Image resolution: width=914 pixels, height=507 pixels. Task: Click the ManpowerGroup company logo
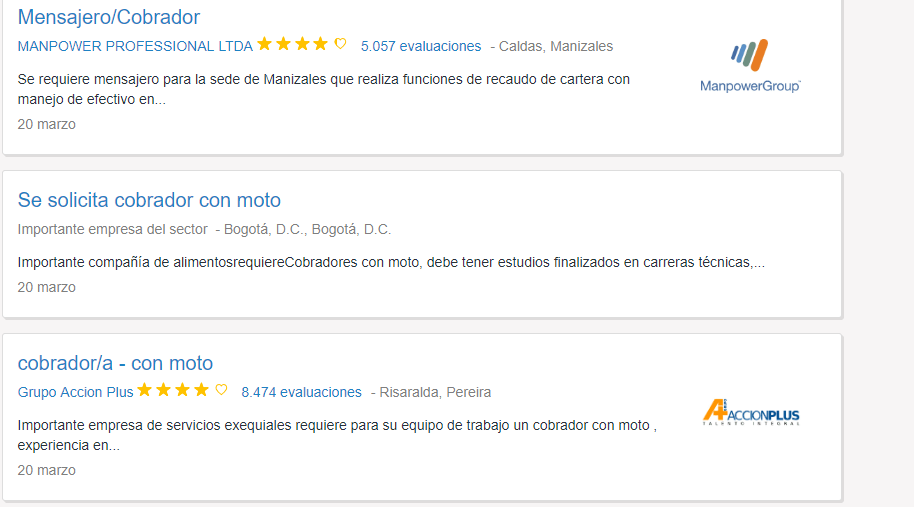coord(750,66)
